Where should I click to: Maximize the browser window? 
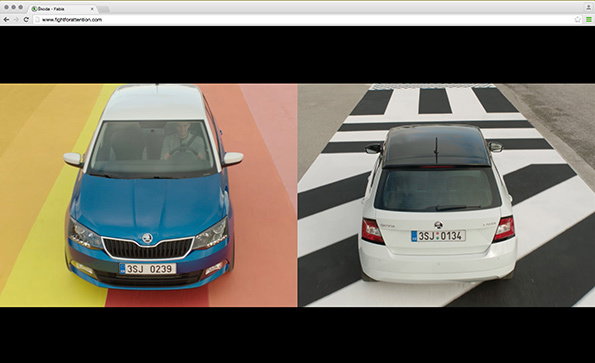coord(21,7)
